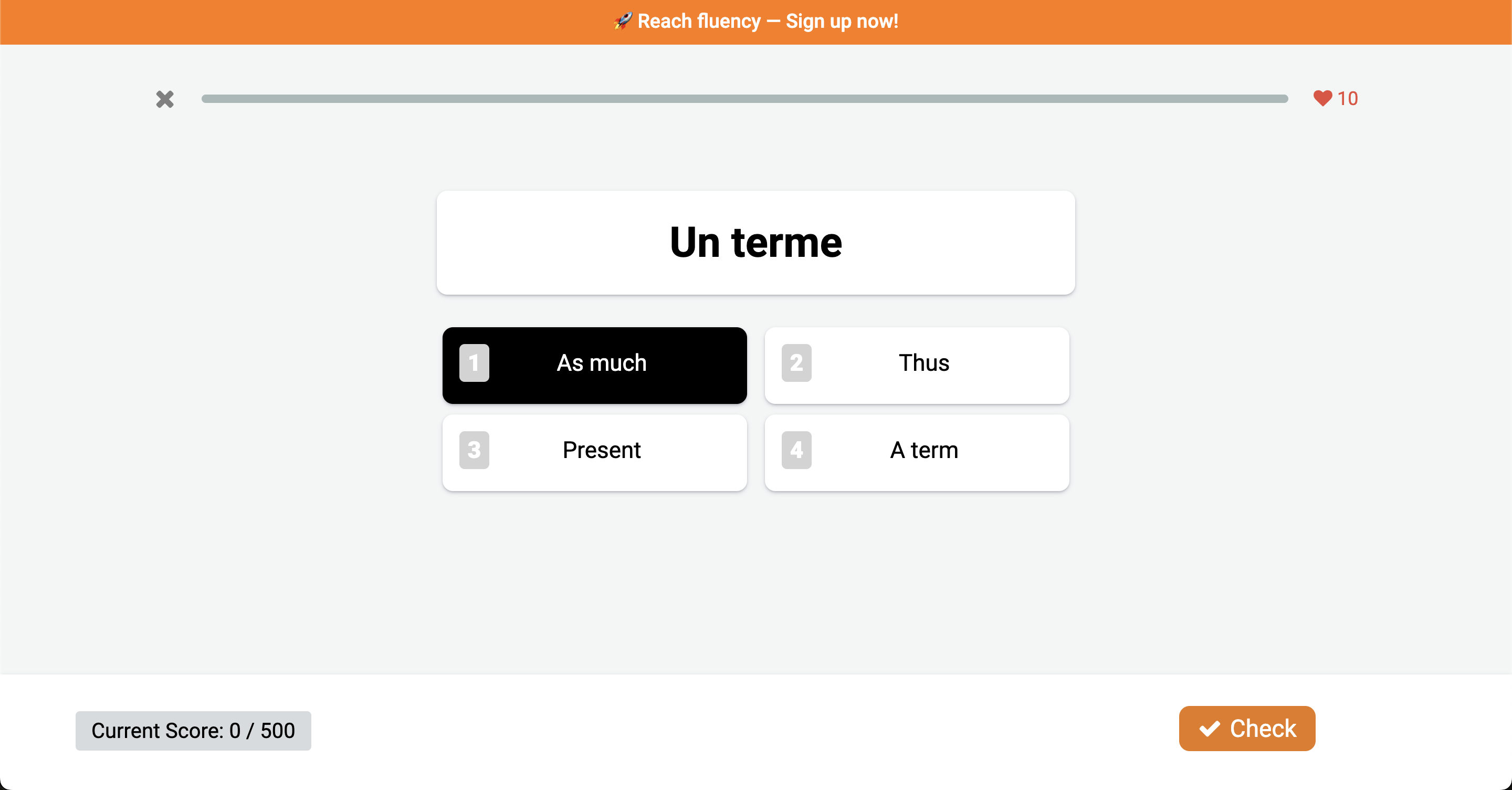The width and height of the screenshot is (1512, 790).
Task: Click the 'Un terme' prompt card
Action: 755,243
